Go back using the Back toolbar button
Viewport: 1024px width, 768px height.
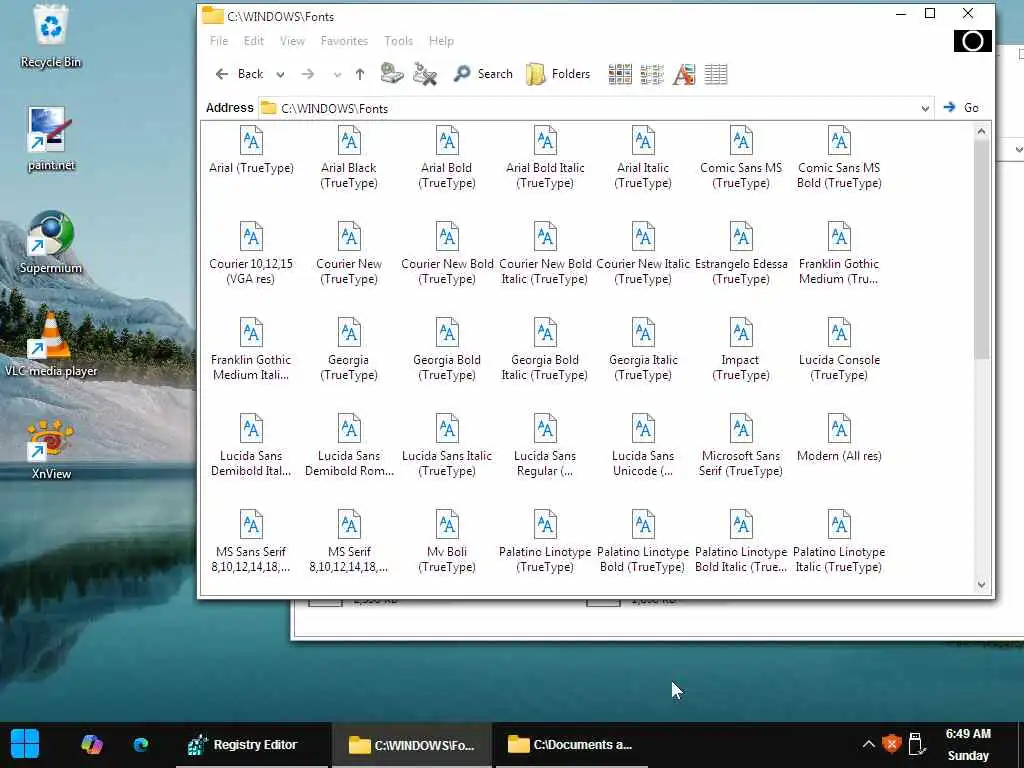[x=239, y=74]
